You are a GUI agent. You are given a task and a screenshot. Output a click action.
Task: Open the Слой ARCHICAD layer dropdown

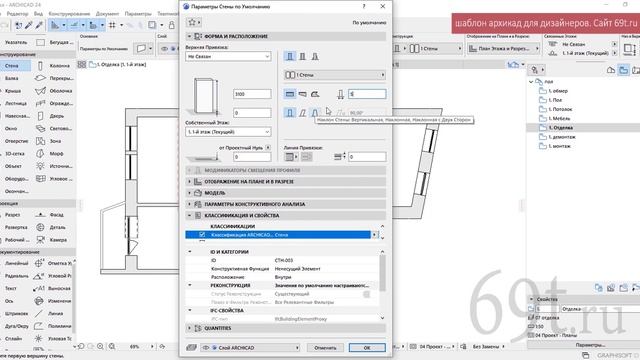pos(250,348)
